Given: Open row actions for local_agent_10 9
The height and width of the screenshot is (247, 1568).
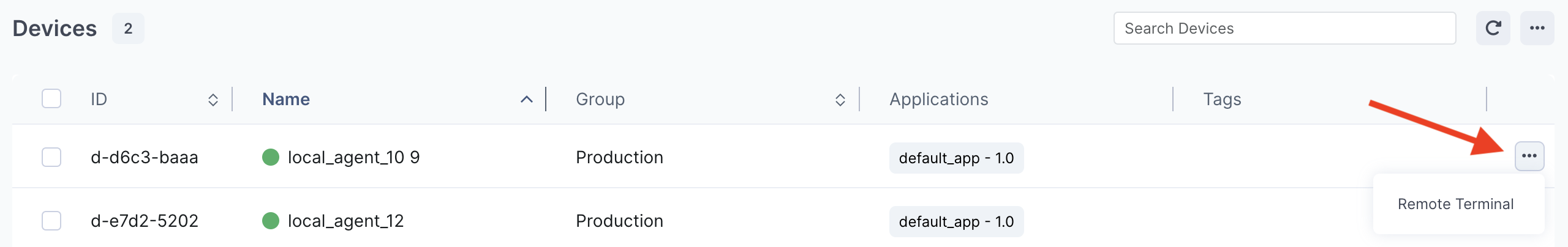Looking at the screenshot, I should coord(1529,156).
